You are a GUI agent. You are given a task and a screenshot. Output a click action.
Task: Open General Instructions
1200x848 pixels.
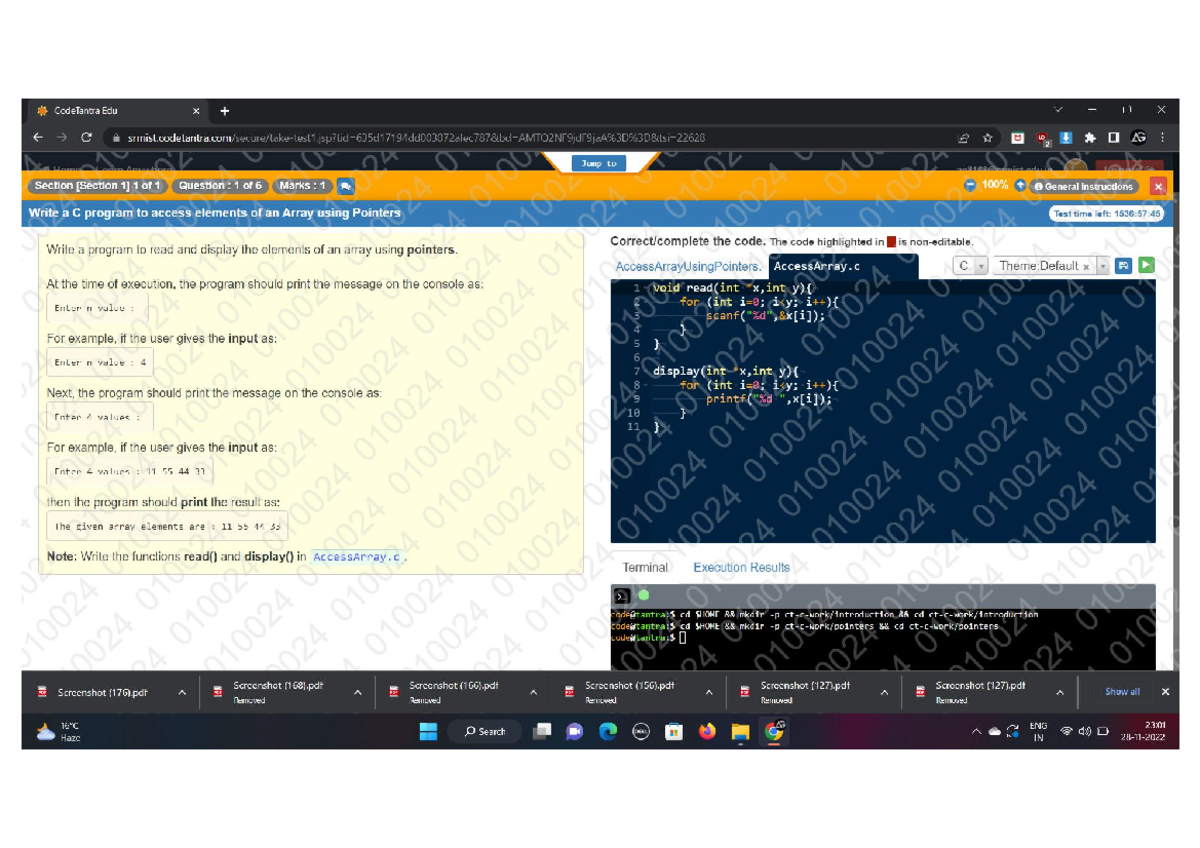point(1084,186)
